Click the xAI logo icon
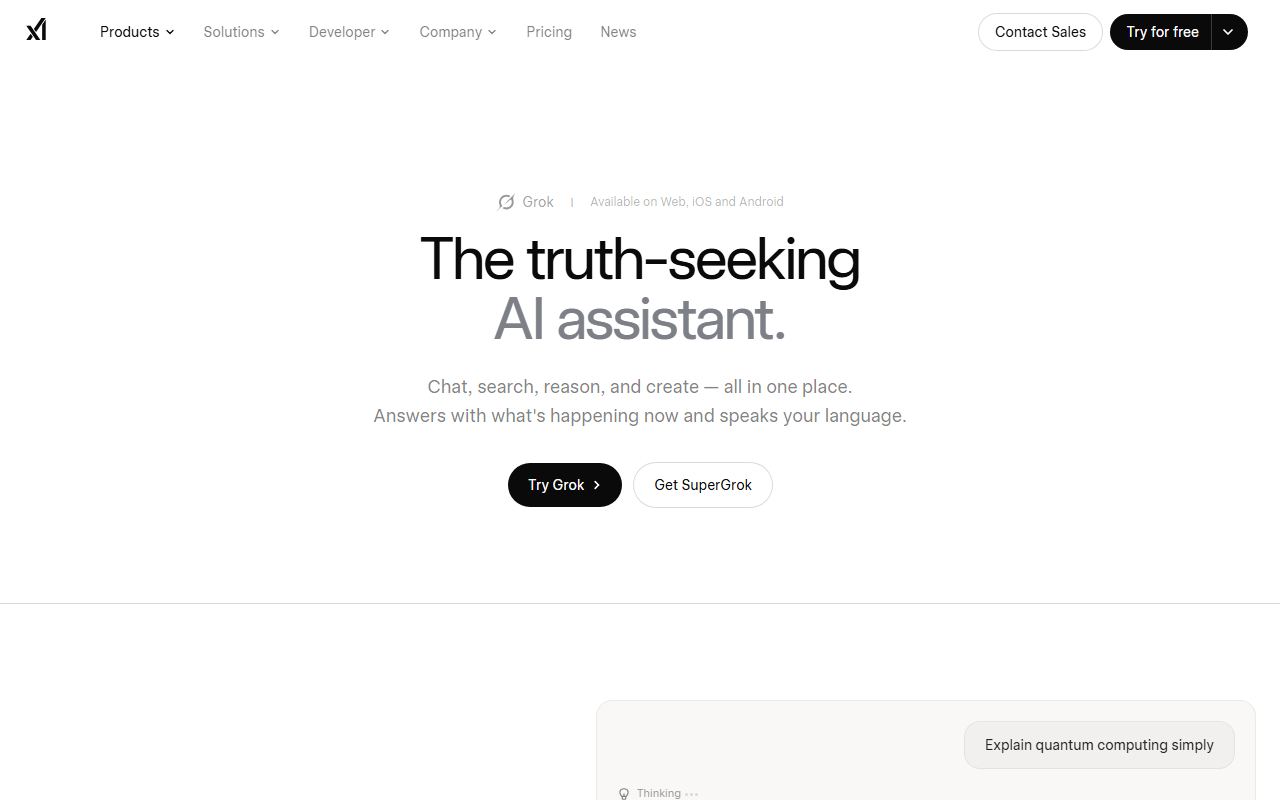The image size is (1280, 800). point(37,31)
